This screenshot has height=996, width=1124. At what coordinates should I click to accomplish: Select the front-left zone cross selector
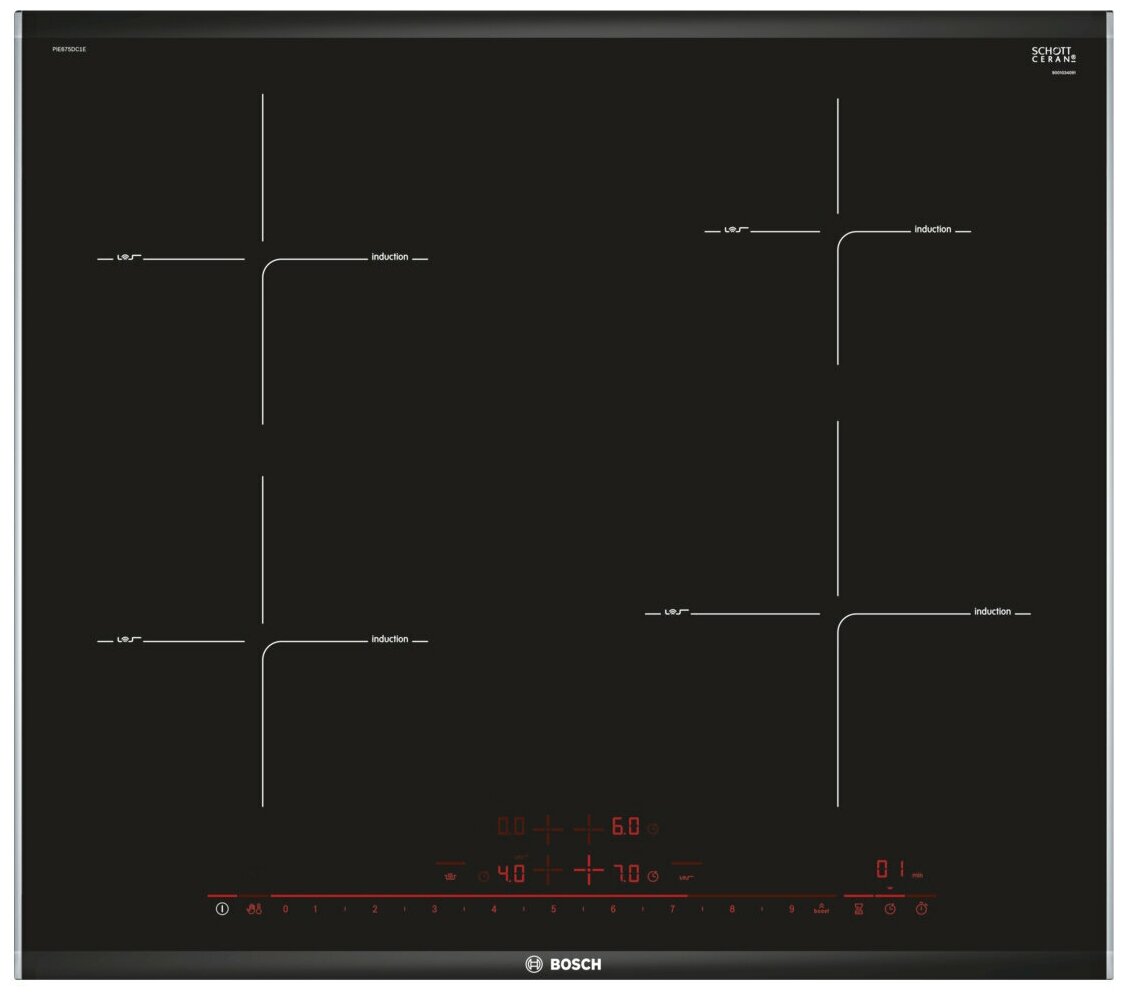(548, 870)
